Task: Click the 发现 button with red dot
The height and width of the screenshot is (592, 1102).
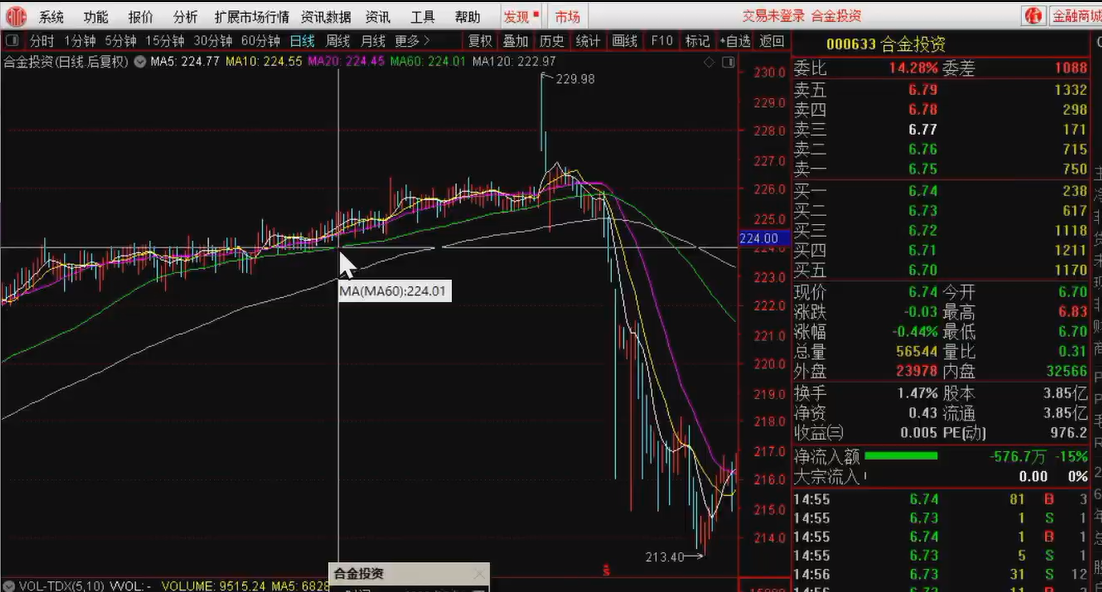Action: click(520, 17)
